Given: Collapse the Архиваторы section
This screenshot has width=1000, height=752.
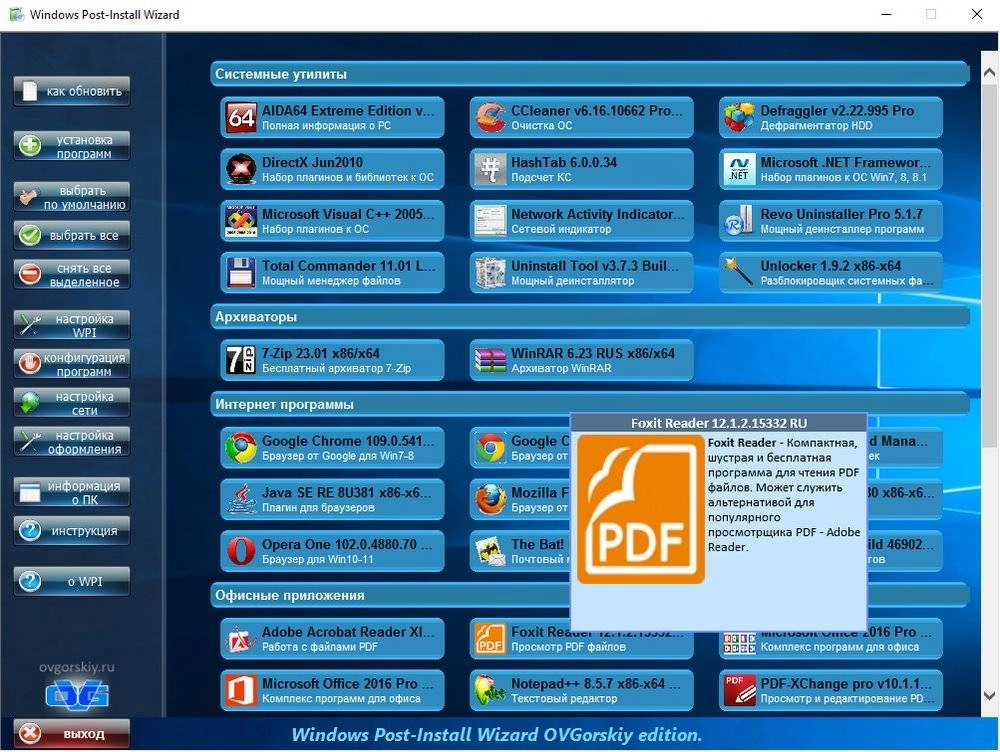Looking at the screenshot, I should click(590, 315).
